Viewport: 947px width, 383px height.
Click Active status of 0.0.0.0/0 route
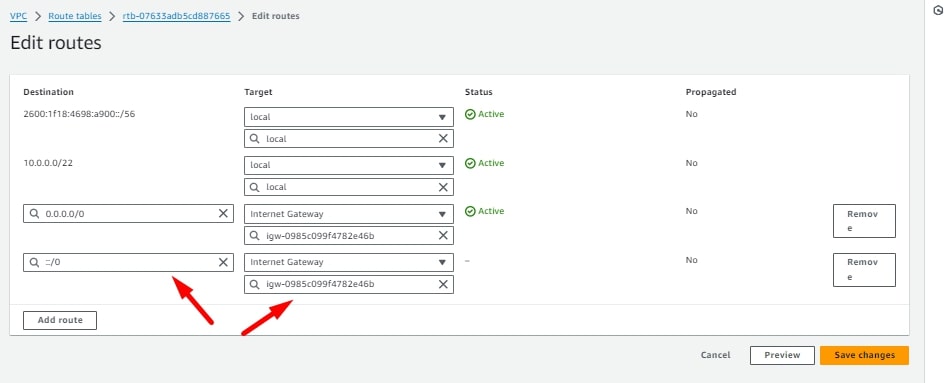pos(484,211)
